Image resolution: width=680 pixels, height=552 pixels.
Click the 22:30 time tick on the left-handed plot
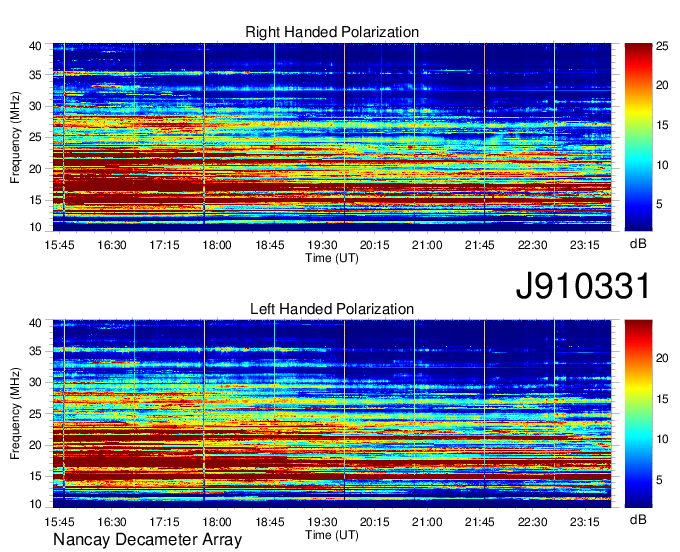tap(533, 522)
